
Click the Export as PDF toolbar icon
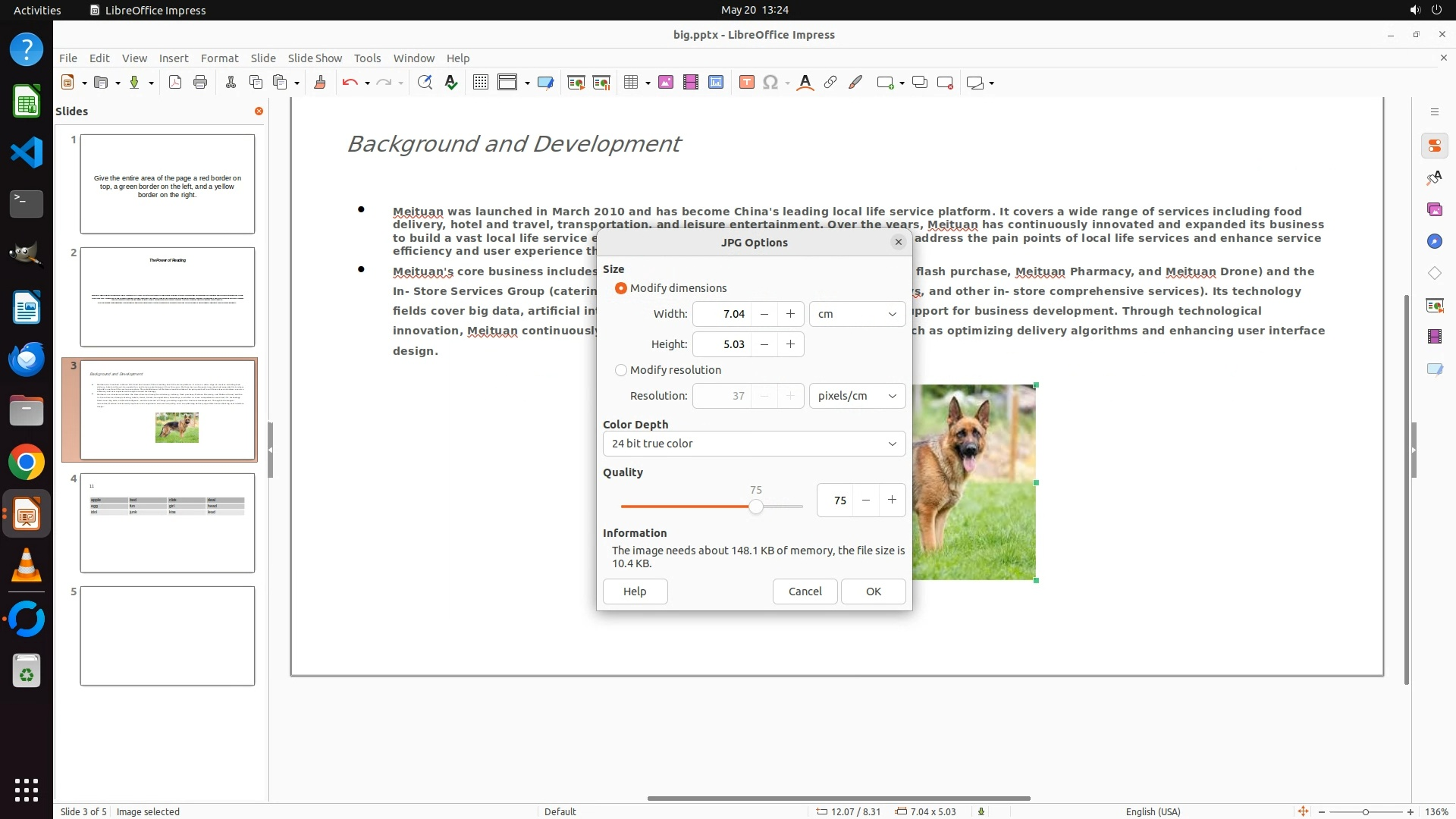(x=175, y=83)
